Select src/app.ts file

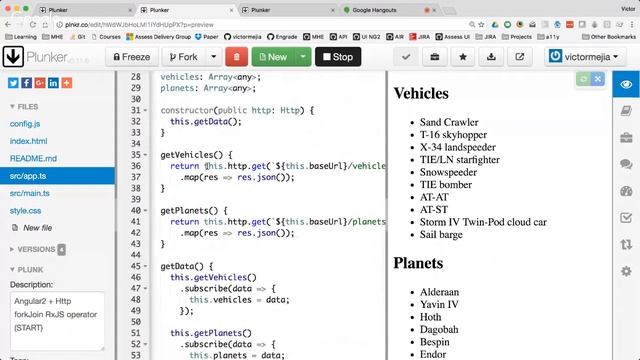[x=57, y=176]
